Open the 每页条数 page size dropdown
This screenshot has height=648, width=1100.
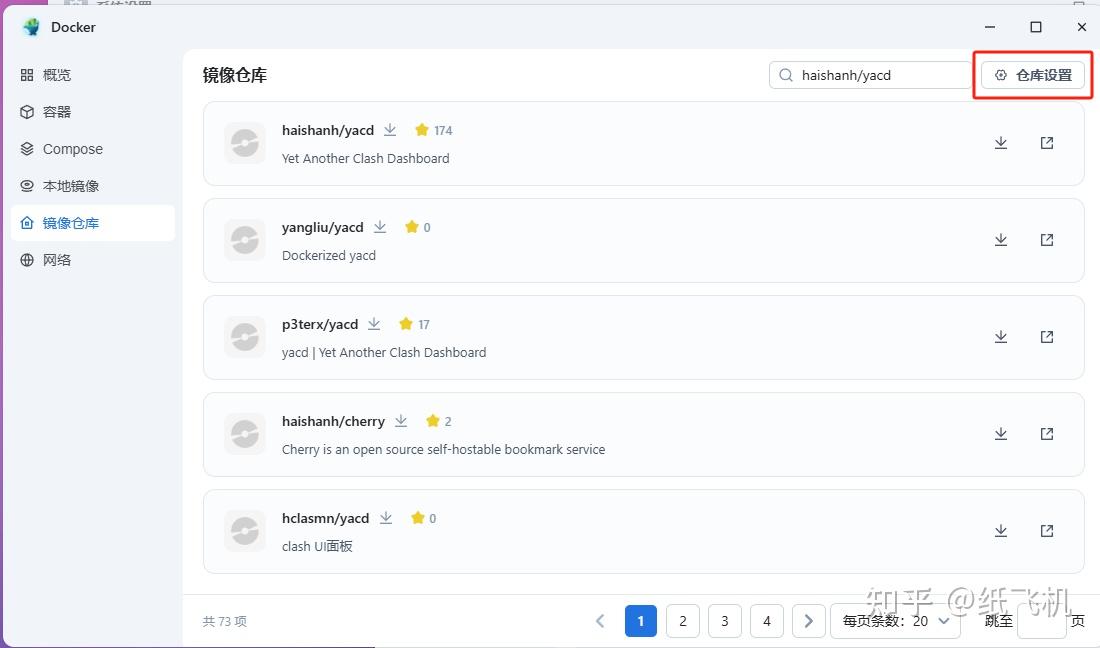895,620
